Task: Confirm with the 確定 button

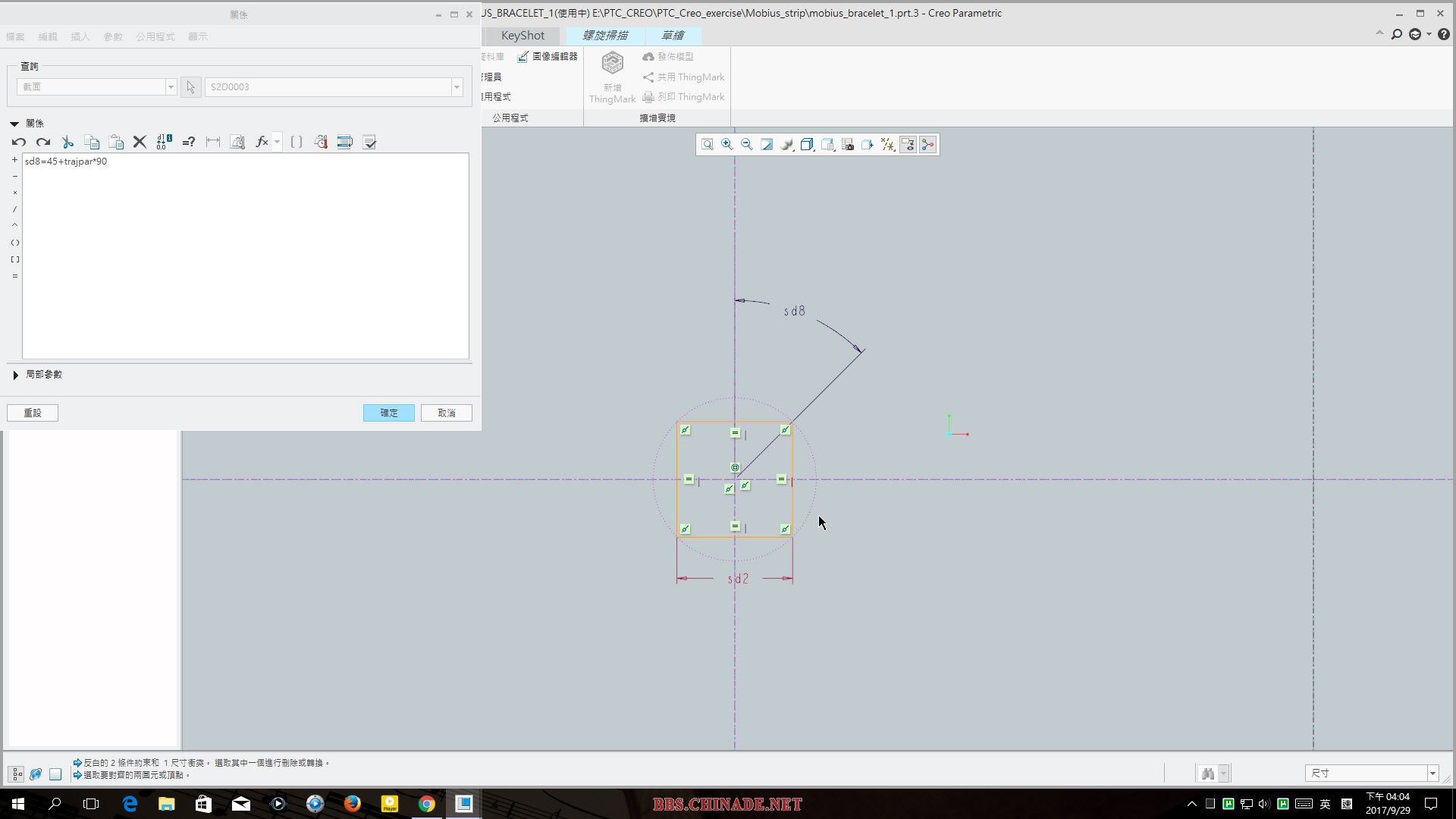Action: [388, 413]
